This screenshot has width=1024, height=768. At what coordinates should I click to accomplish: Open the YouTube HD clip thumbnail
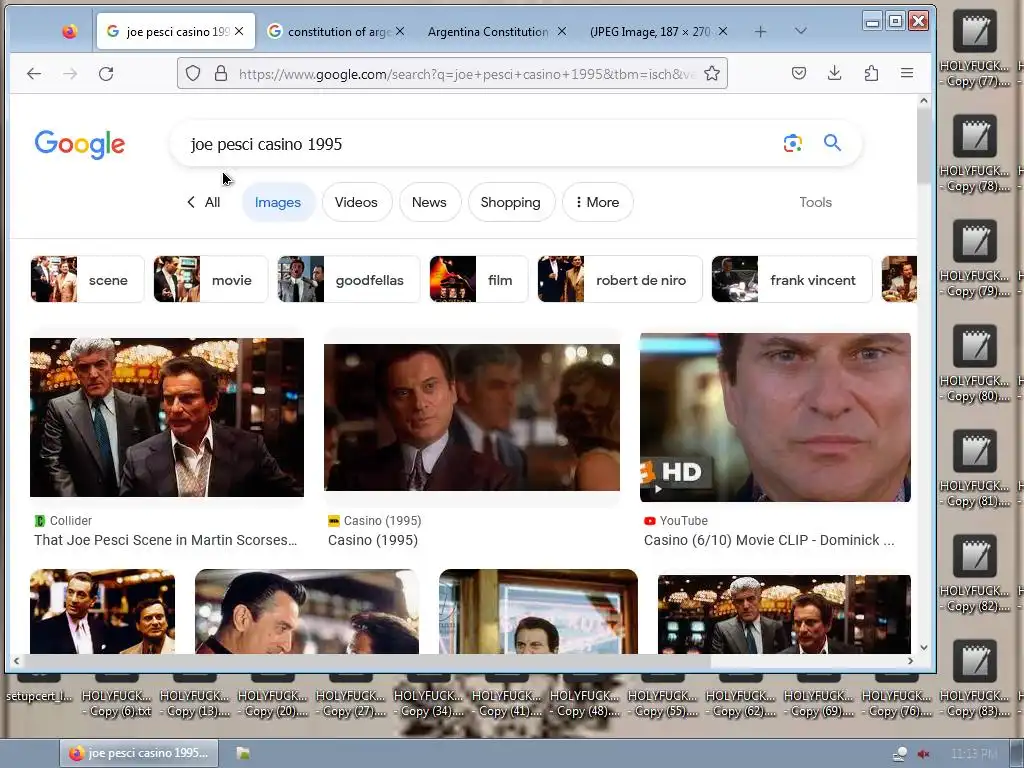pyautogui.click(x=775, y=417)
